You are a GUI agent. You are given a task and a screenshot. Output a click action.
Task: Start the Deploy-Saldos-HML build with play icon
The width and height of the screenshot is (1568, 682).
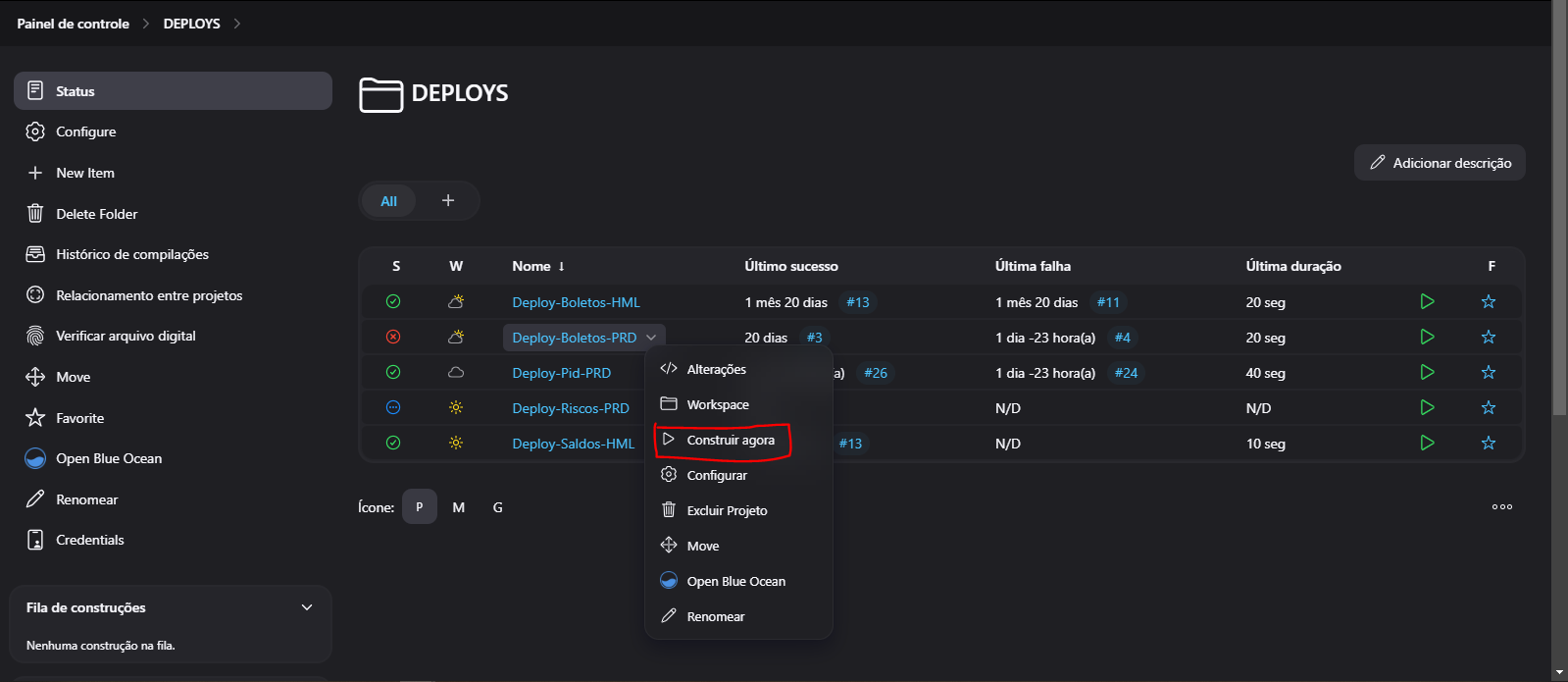pyautogui.click(x=1427, y=444)
